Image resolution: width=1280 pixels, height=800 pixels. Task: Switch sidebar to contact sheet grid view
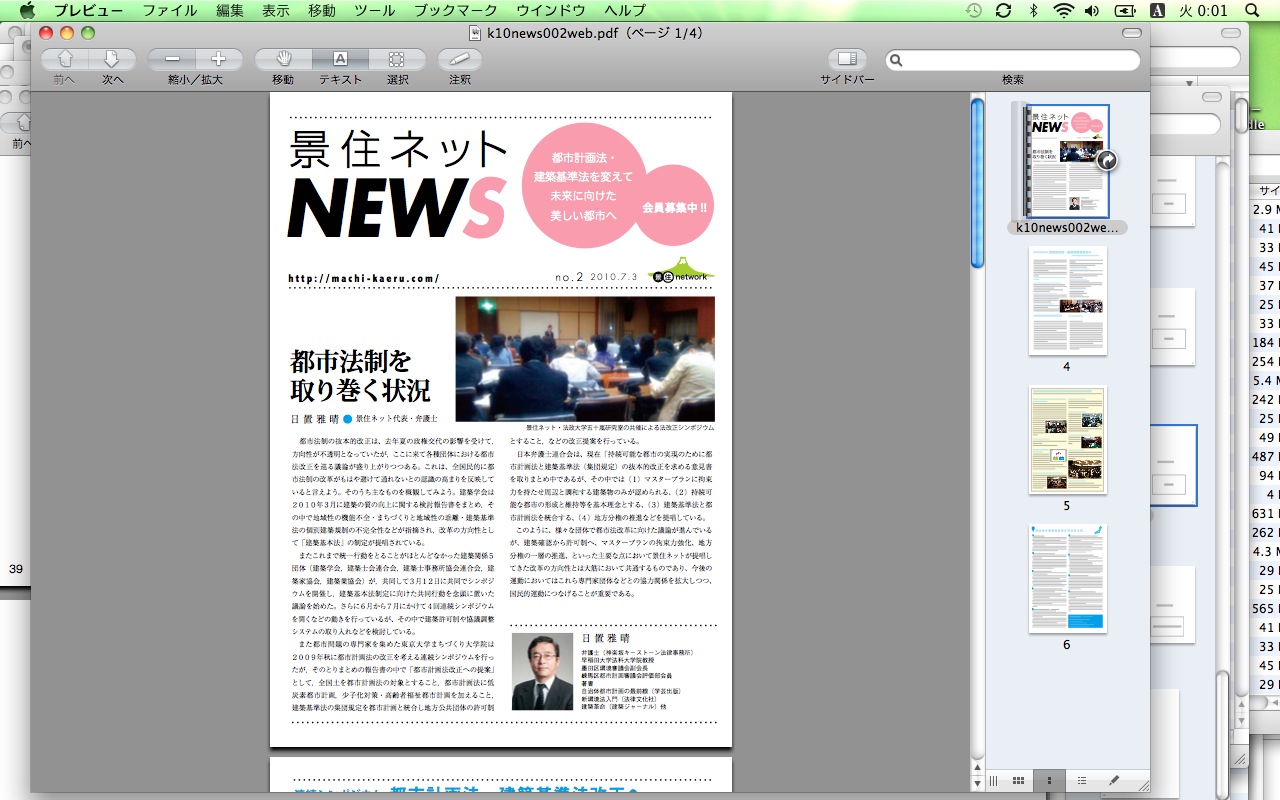tap(1018, 780)
